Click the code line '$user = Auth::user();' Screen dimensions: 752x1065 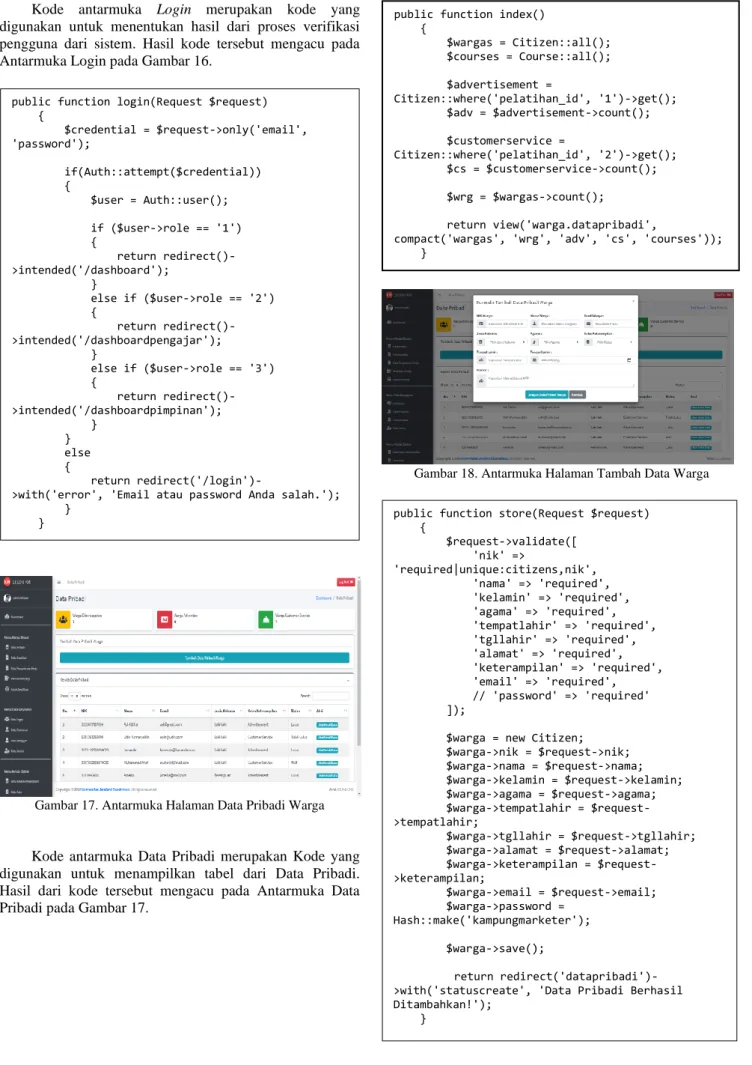click(x=159, y=200)
